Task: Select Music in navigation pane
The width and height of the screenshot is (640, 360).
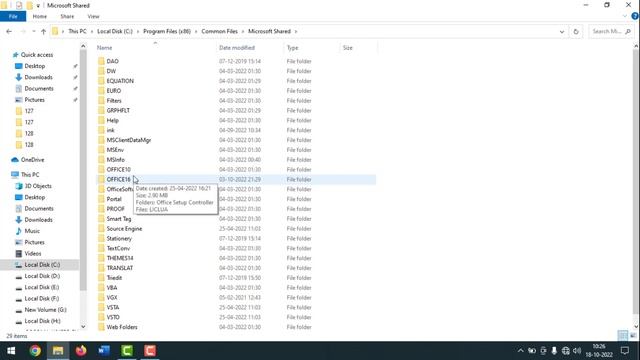Action: click(32, 231)
